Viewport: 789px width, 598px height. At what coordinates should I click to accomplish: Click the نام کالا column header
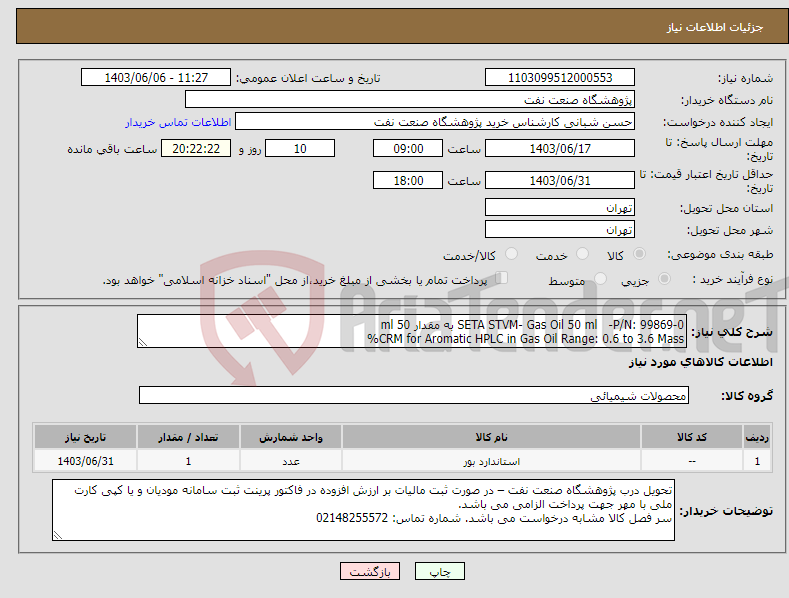tap(491, 437)
